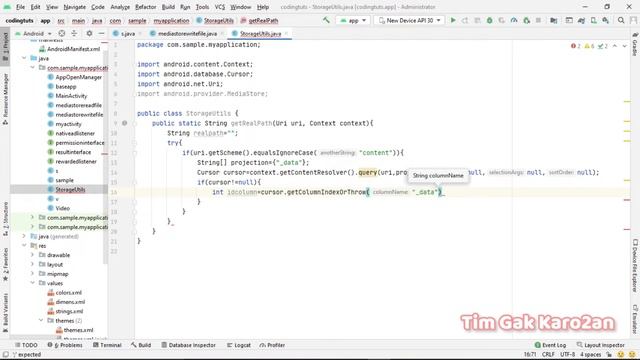
Task: Toggle the Device File Explorer sidebar tab
Action: coord(635,266)
